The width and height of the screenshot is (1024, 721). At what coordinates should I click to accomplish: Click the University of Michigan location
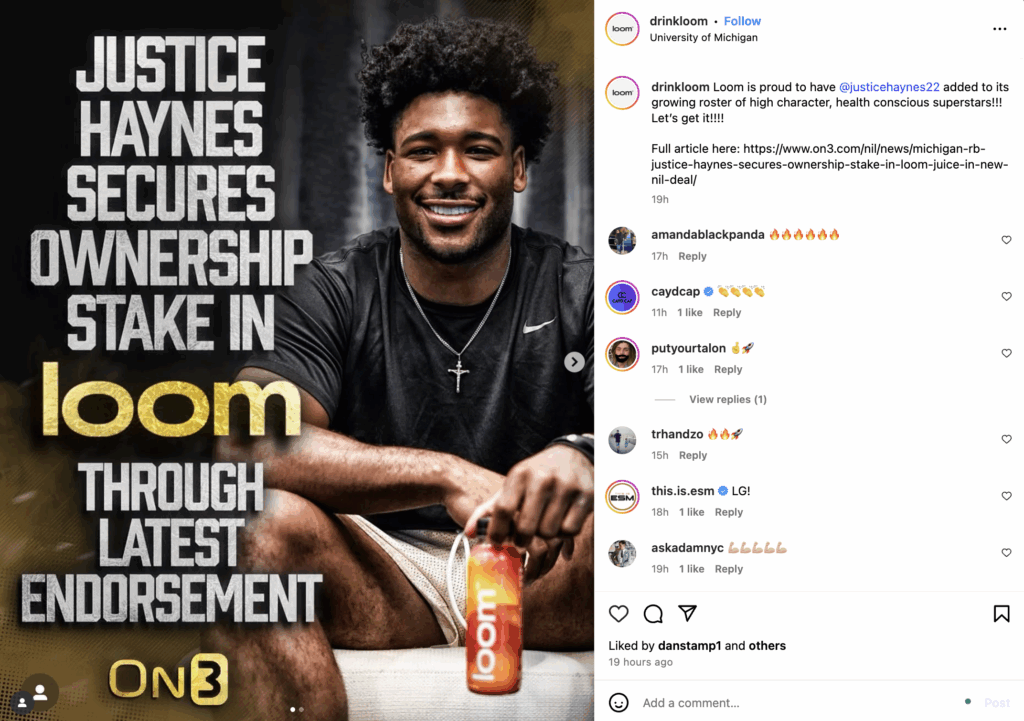point(703,37)
